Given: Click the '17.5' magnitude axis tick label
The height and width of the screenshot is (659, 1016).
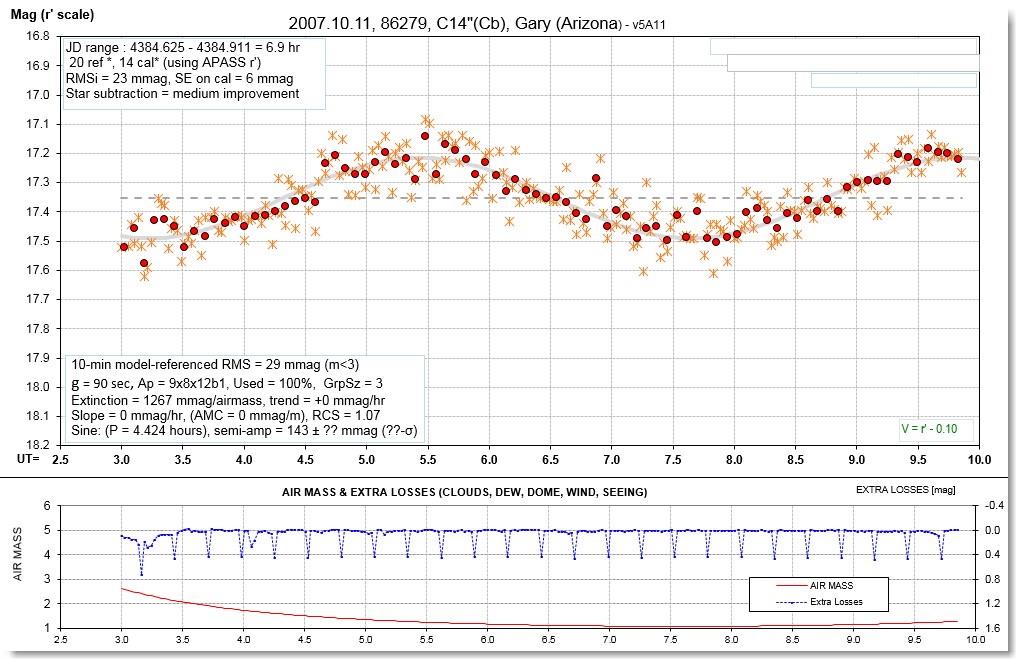Looking at the screenshot, I should click(38, 241).
